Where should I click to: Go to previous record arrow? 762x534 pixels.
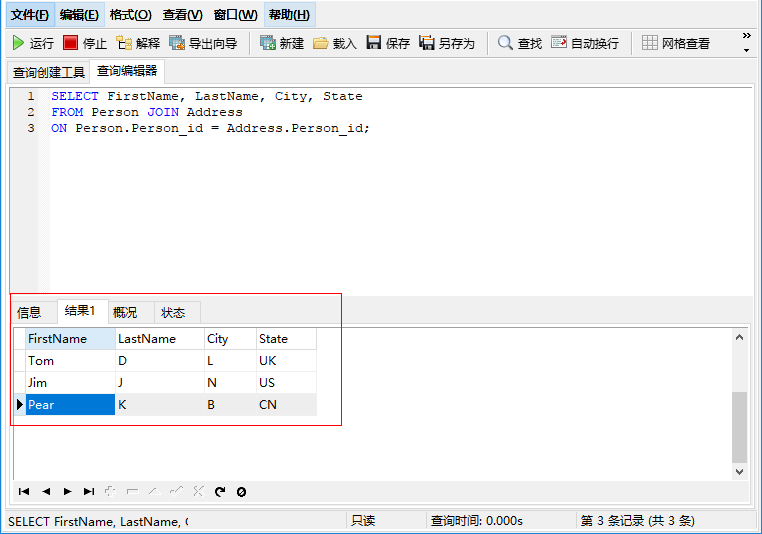point(46,492)
